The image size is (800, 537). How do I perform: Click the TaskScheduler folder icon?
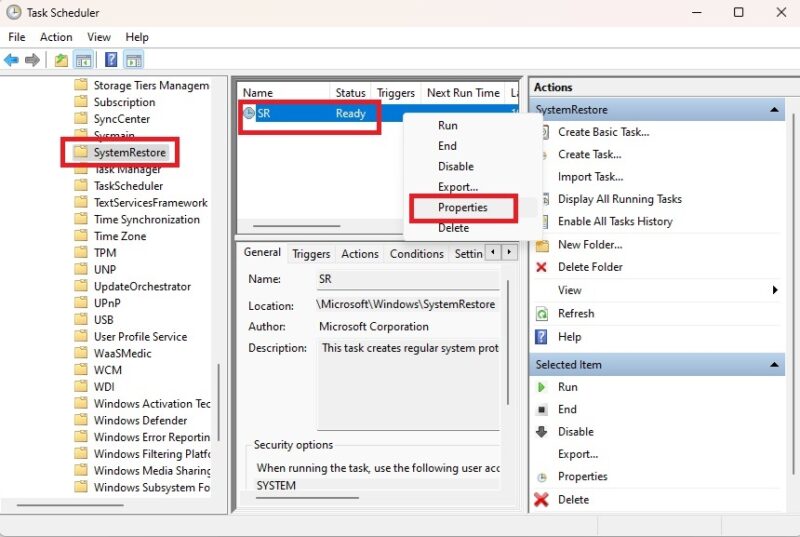click(x=81, y=185)
